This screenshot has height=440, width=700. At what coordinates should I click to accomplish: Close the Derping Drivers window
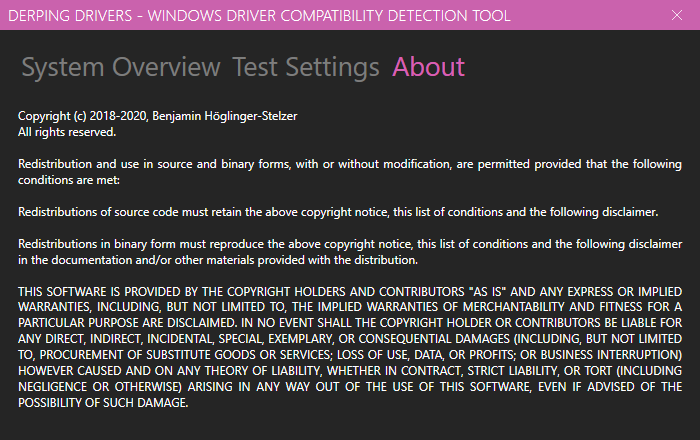click(x=677, y=15)
